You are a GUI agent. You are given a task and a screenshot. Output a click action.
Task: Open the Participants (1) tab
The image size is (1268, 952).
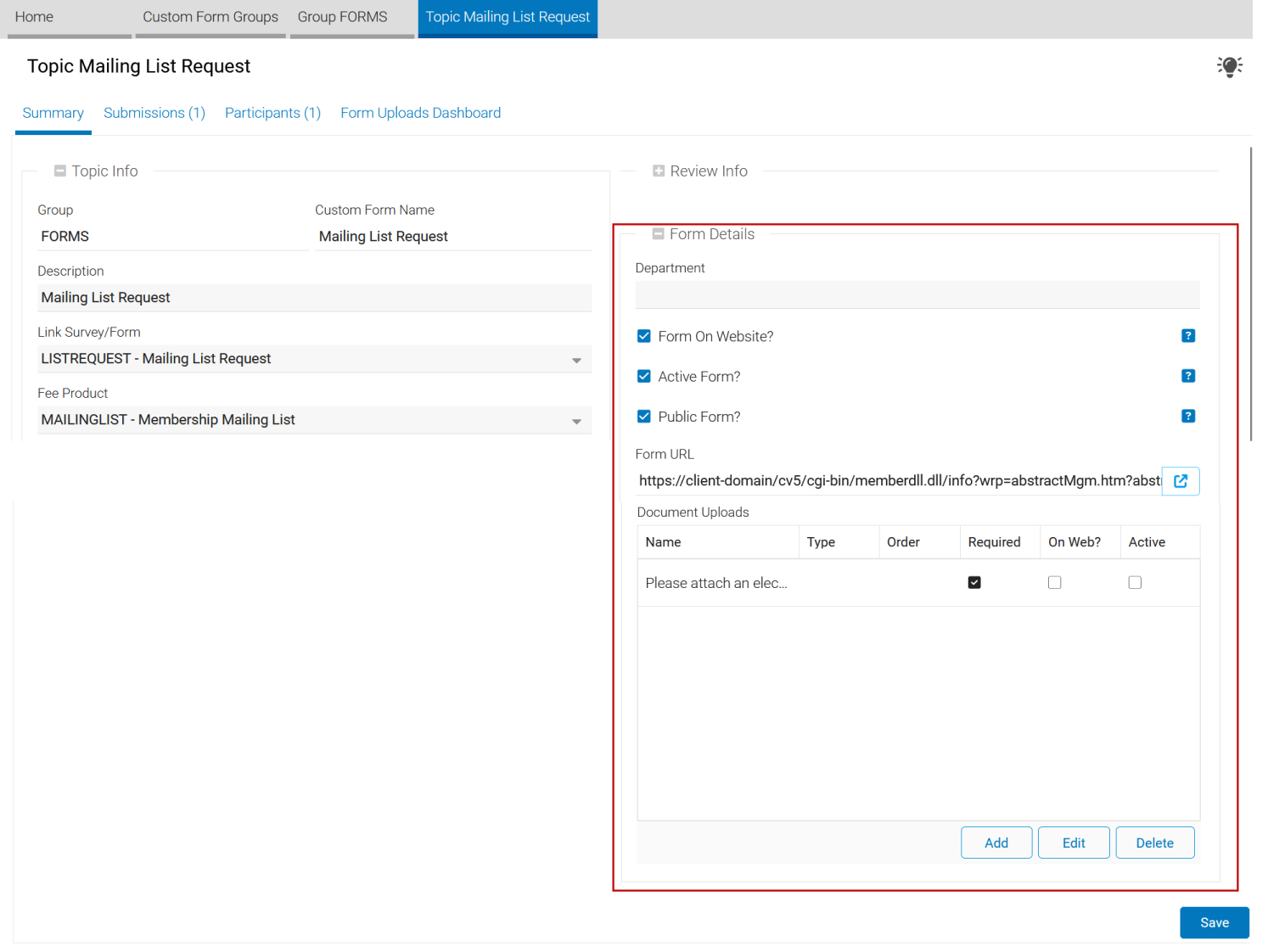pos(272,113)
